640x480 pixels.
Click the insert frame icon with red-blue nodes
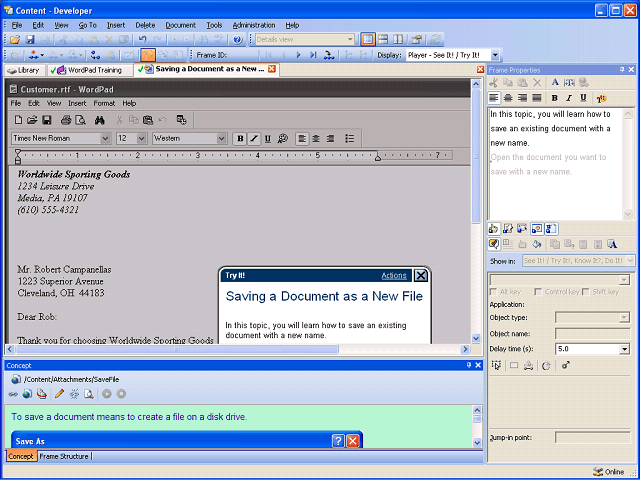pyautogui.click(x=34, y=55)
